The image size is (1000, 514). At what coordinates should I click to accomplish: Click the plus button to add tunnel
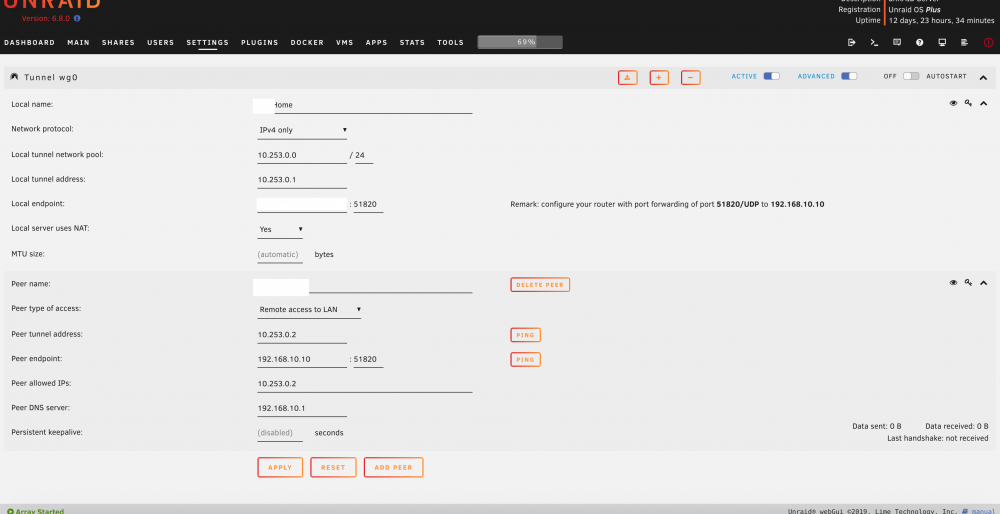659,77
